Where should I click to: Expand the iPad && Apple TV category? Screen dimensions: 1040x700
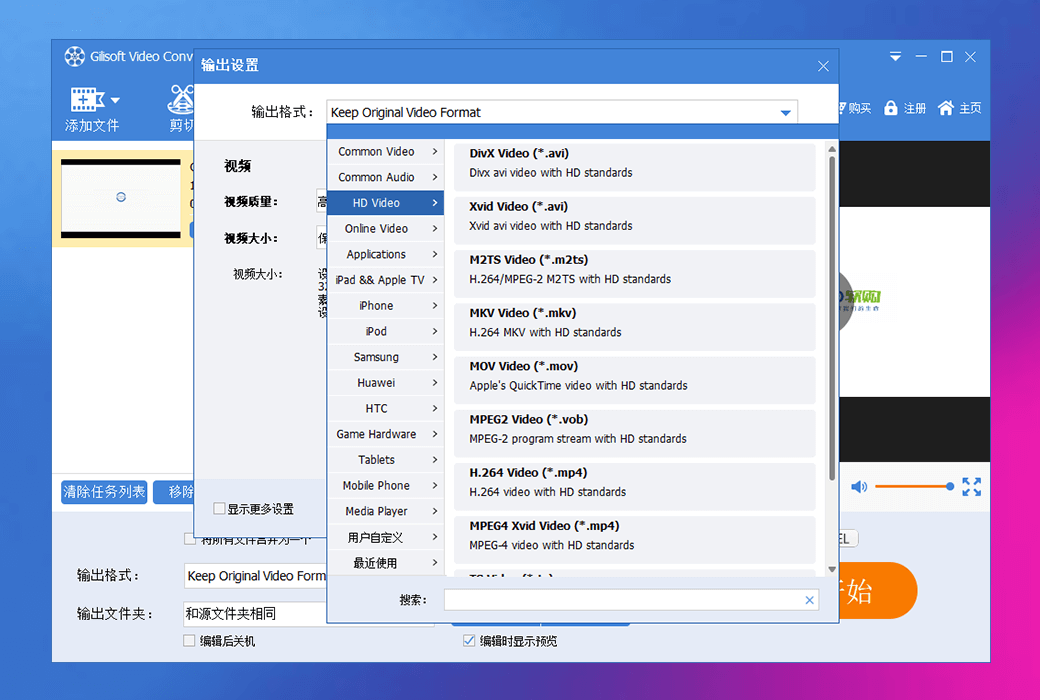(x=385, y=280)
